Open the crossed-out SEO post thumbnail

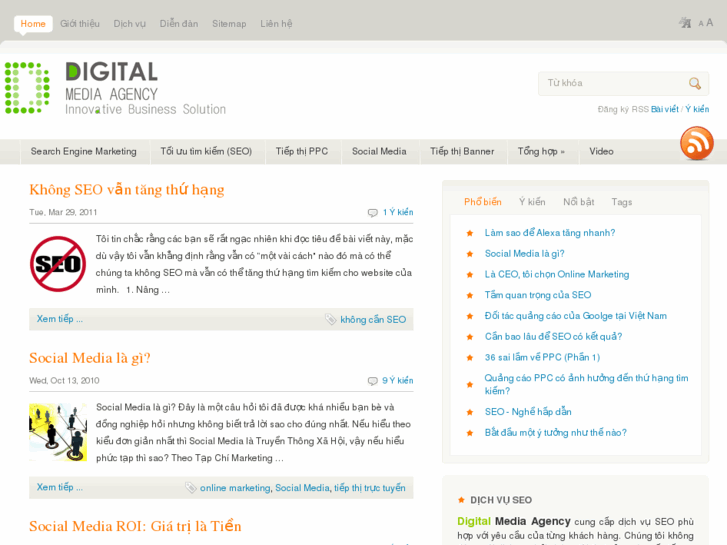point(57,264)
